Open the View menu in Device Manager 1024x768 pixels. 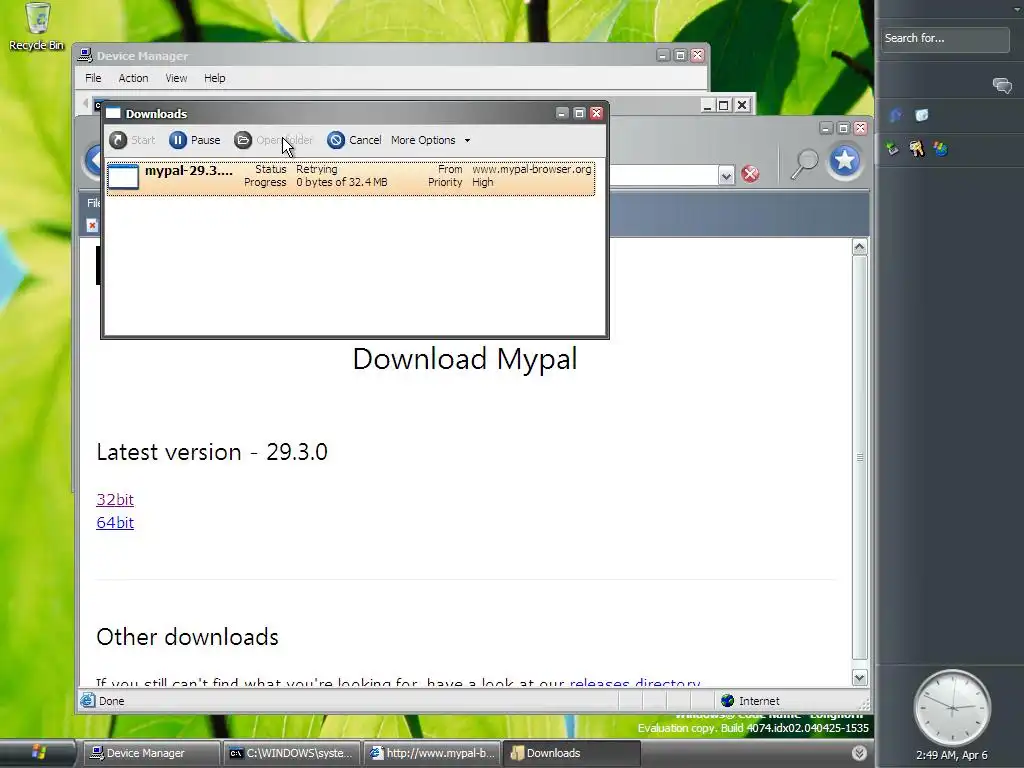pos(176,78)
